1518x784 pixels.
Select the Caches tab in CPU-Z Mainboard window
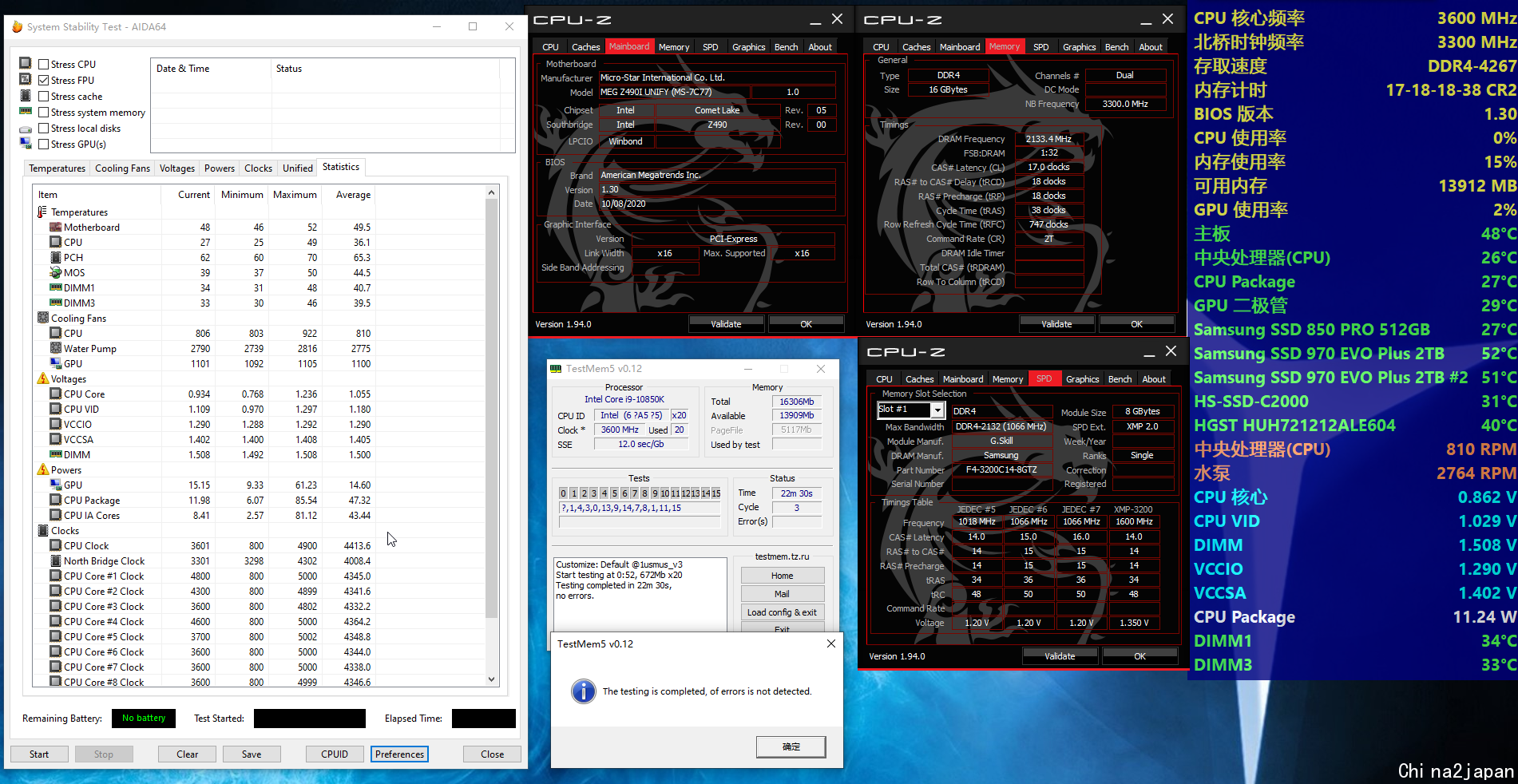pos(585,47)
